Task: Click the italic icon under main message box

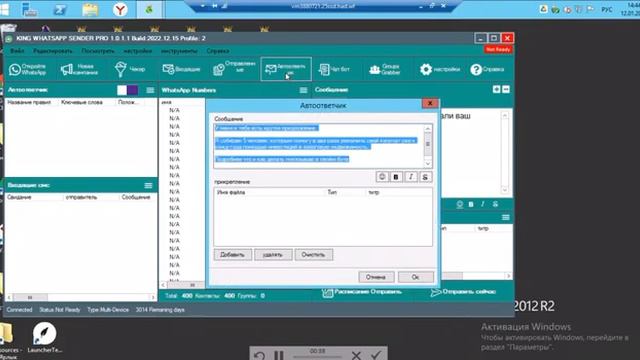Action: click(483, 204)
